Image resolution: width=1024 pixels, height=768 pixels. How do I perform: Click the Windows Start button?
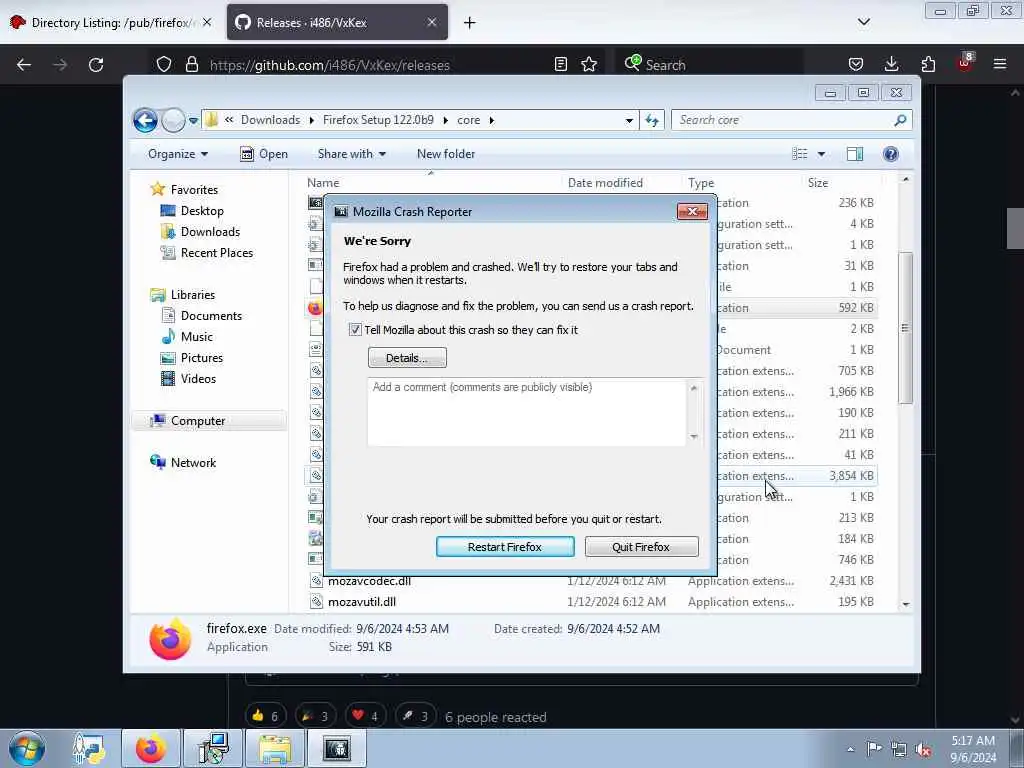pyautogui.click(x=27, y=748)
